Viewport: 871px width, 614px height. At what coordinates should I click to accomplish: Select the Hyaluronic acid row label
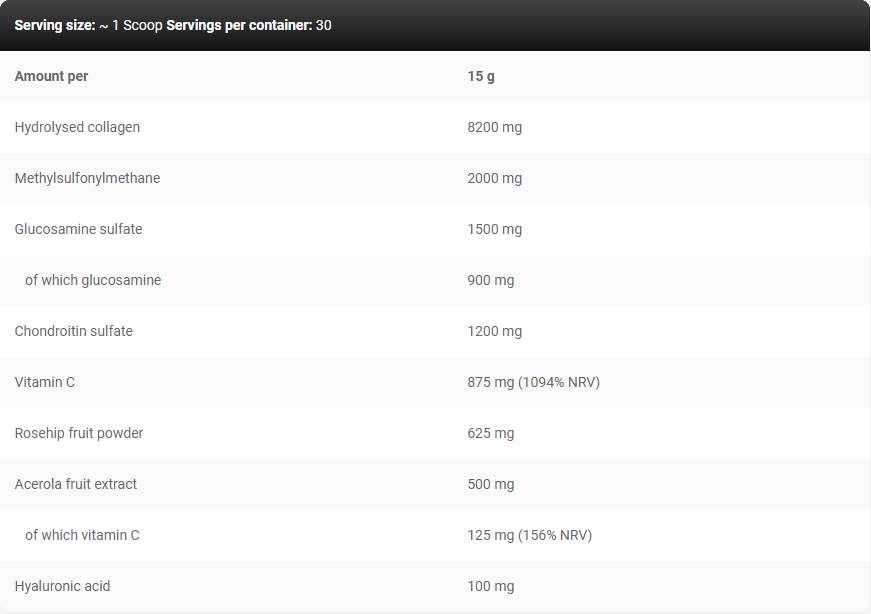click(x=62, y=586)
